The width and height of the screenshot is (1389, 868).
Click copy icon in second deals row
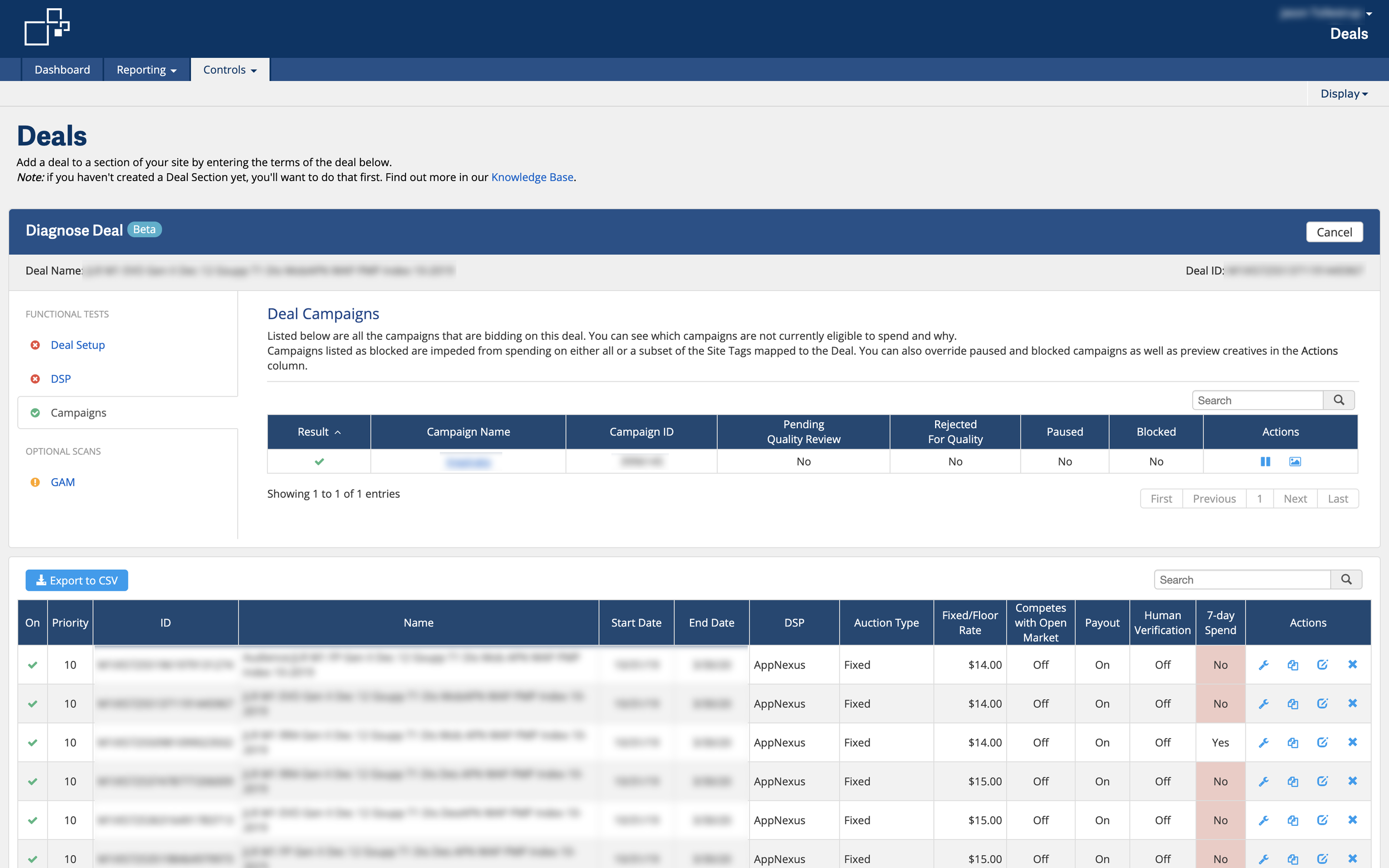tap(1293, 704)
